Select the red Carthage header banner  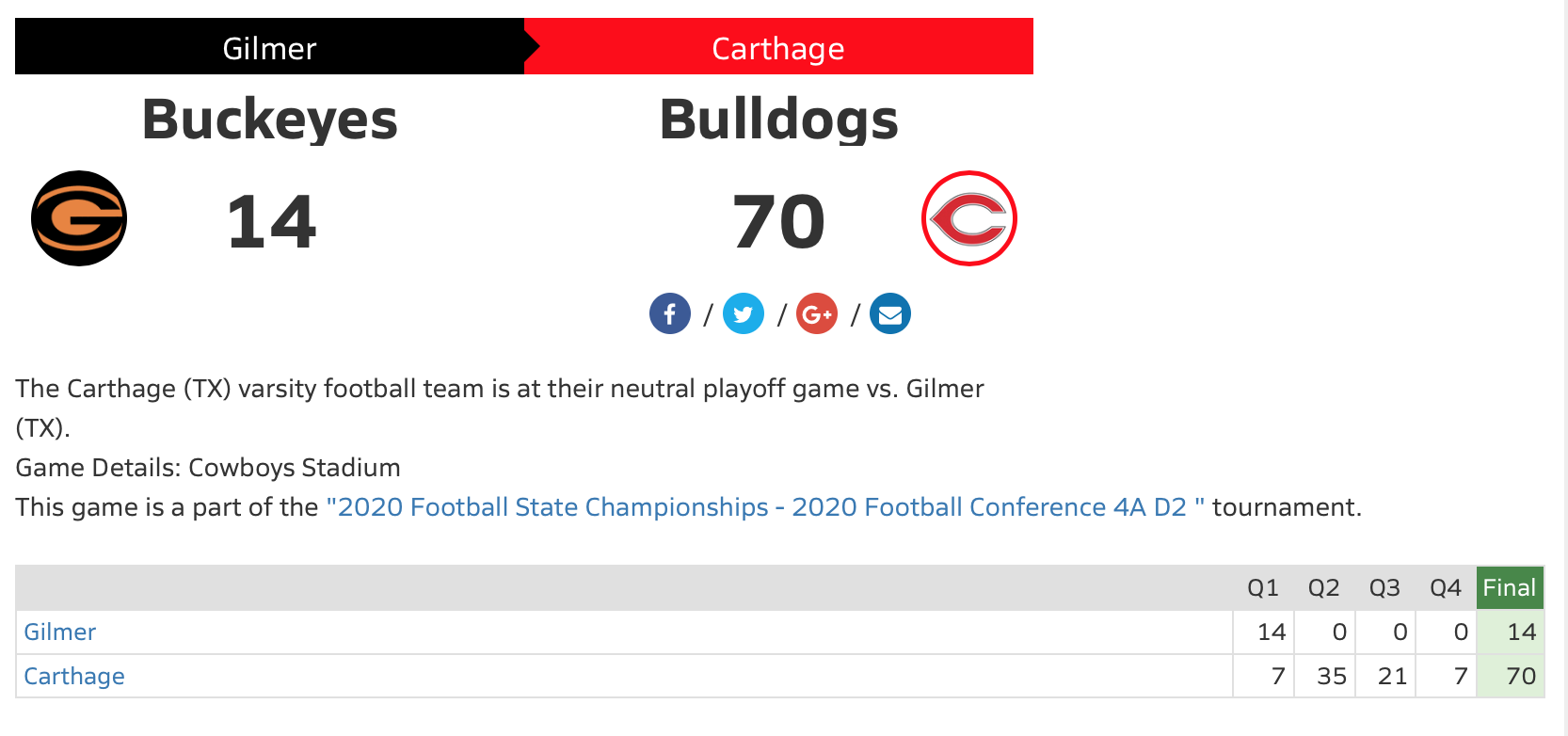tap(778, 47)
